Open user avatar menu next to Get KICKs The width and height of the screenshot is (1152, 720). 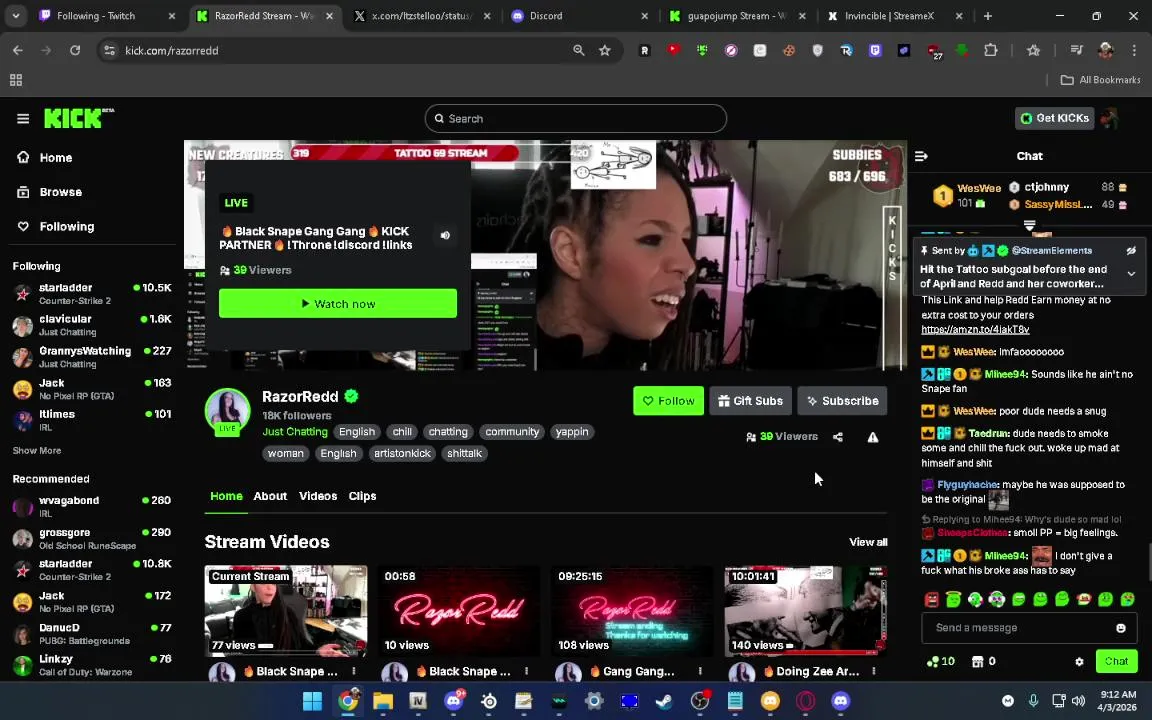[1110, 118]
